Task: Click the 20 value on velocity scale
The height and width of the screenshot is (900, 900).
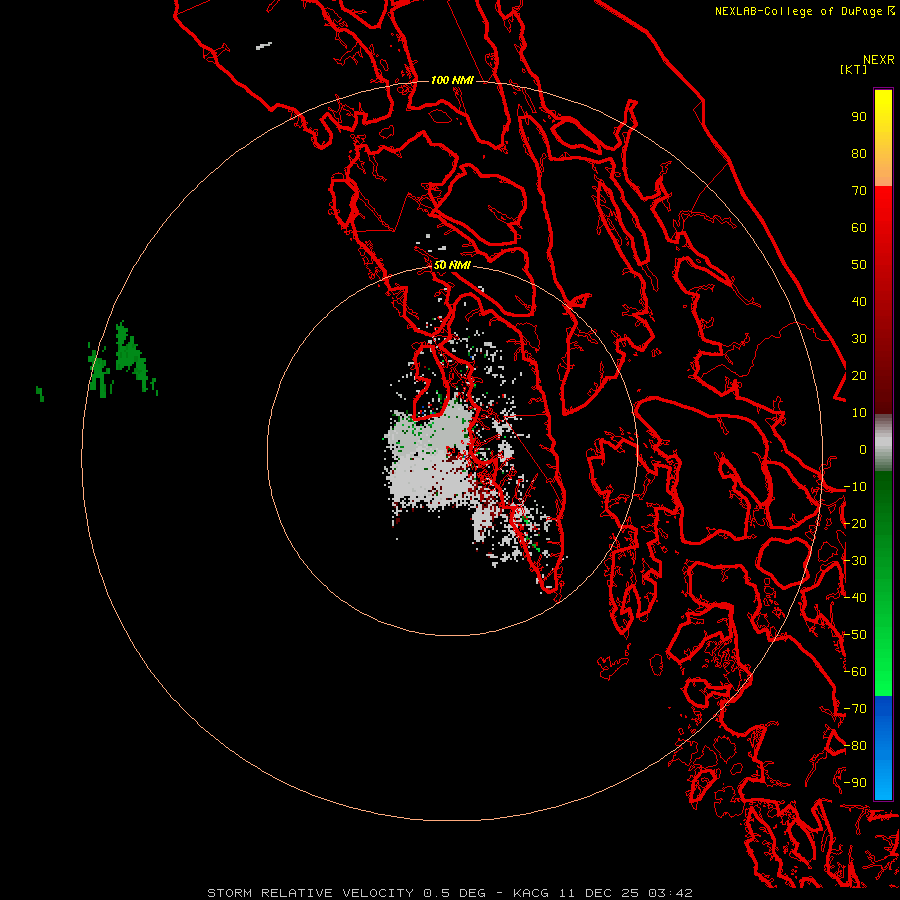Action: coord(859,375)
